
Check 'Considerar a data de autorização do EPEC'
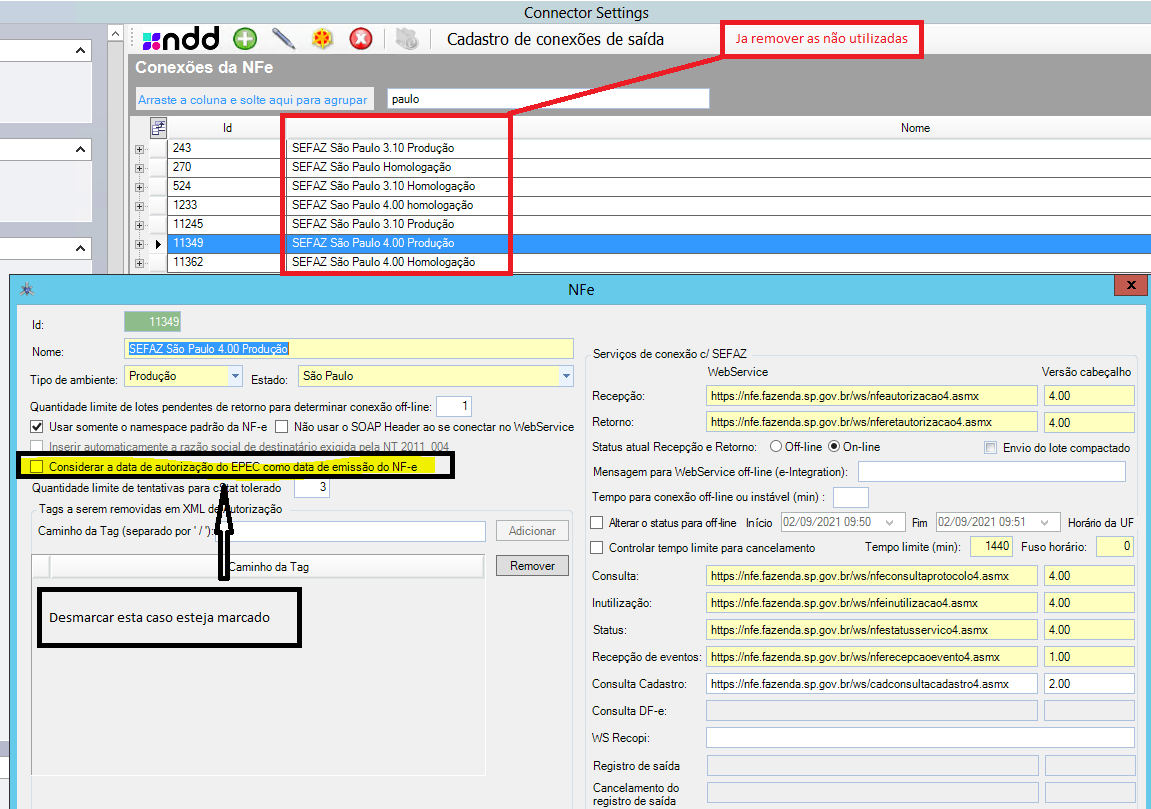38,466
